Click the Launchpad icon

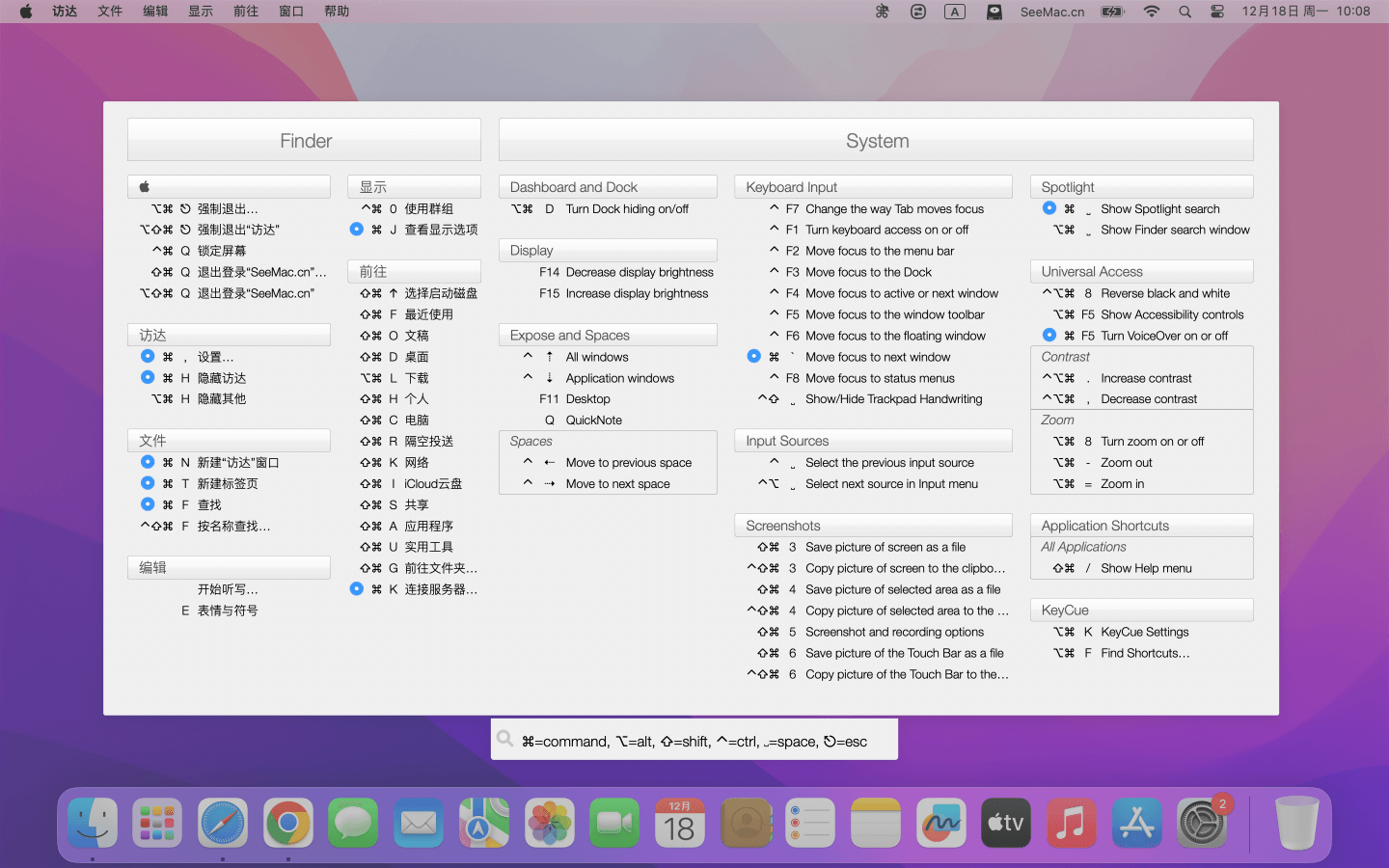point(157,823)
